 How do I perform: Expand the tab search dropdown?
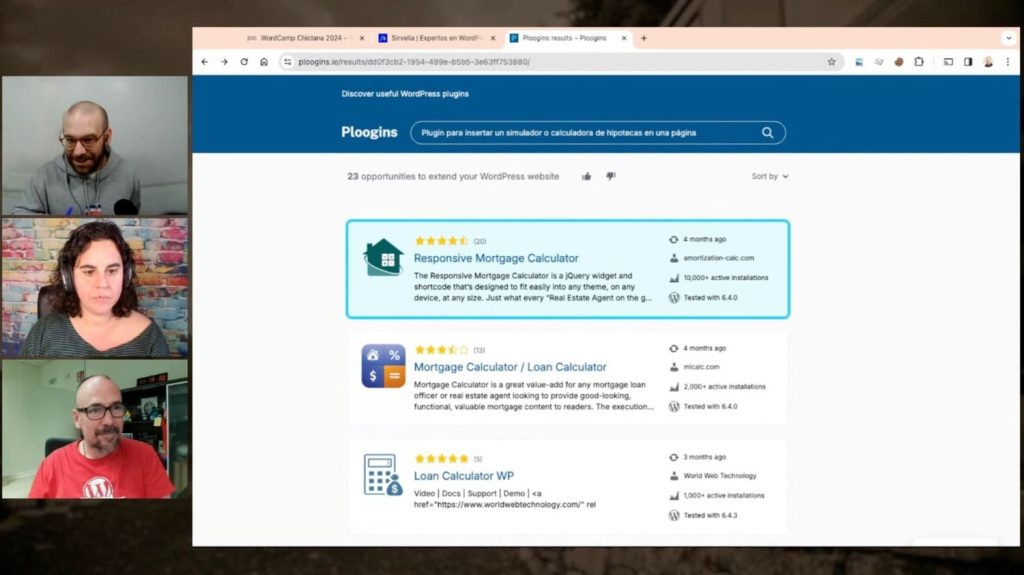coord(1008,38)
